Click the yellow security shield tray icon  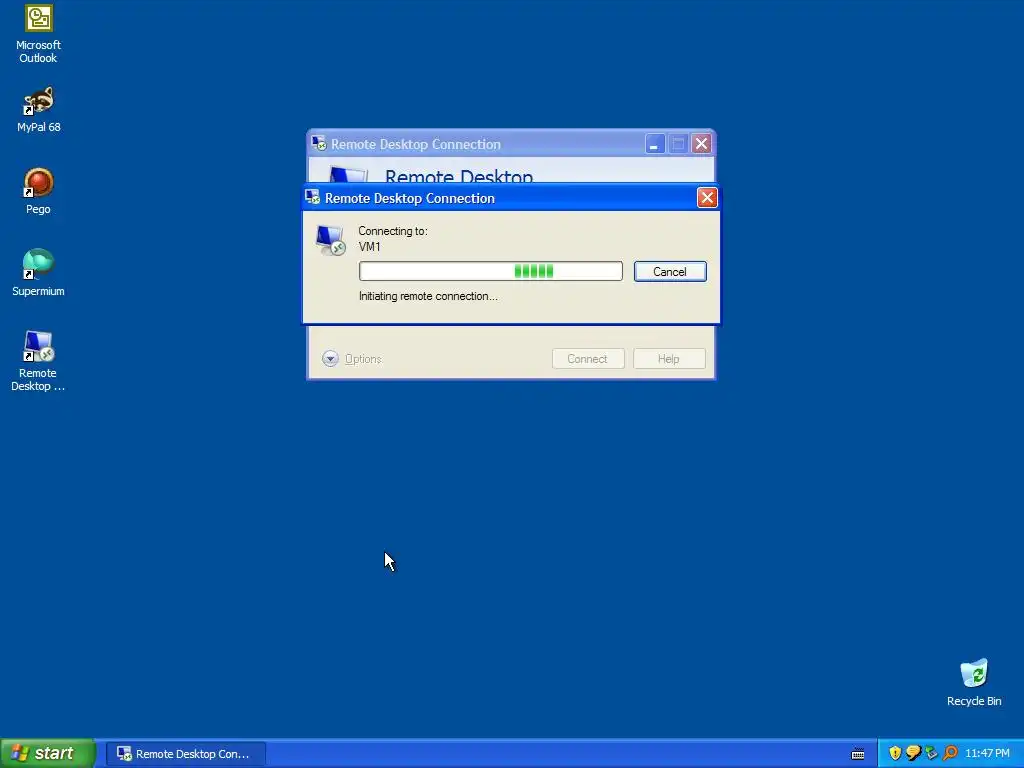point(895,753)
